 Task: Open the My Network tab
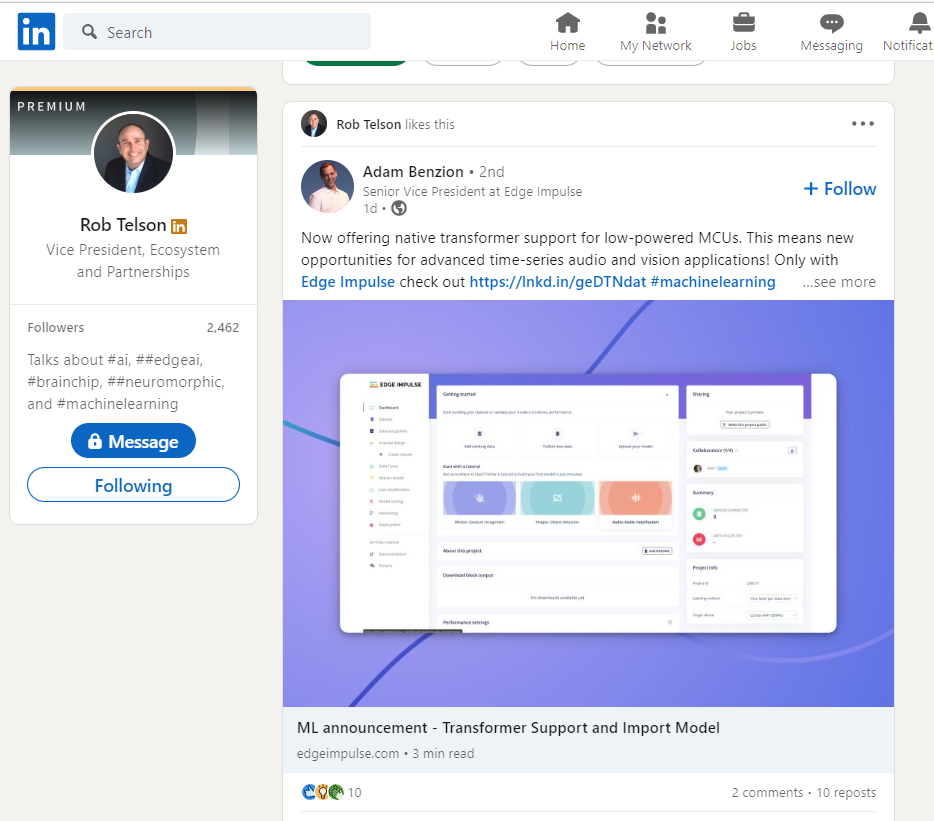click(x=655, y=32)
